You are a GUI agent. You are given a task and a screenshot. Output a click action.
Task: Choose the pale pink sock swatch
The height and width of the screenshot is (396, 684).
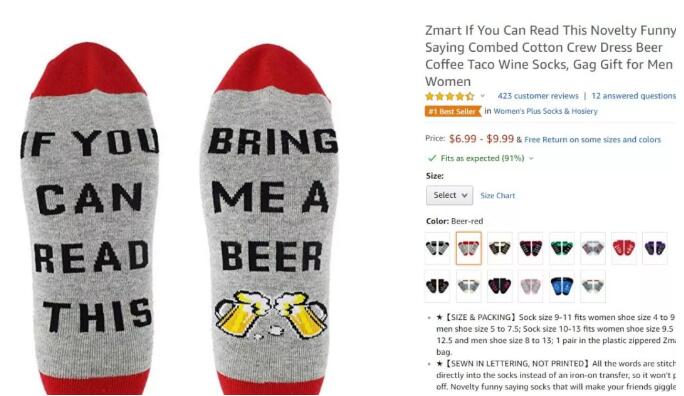pyautogui.click(x=531, y=286)
